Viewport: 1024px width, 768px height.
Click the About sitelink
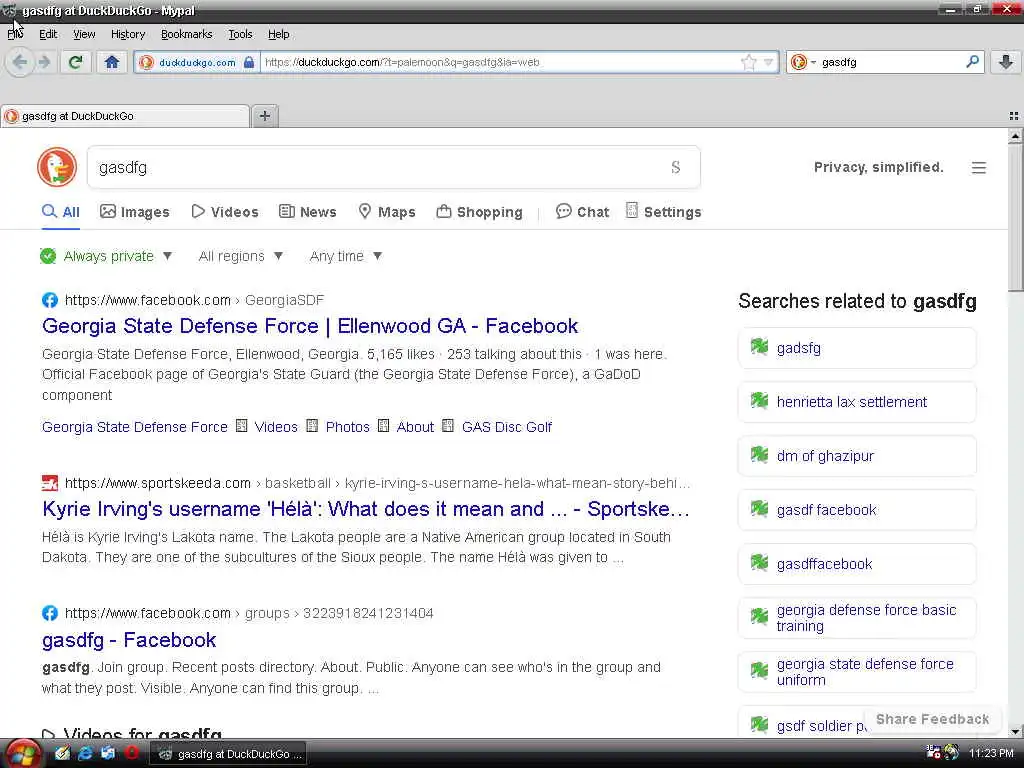click(x=415, y=427)
